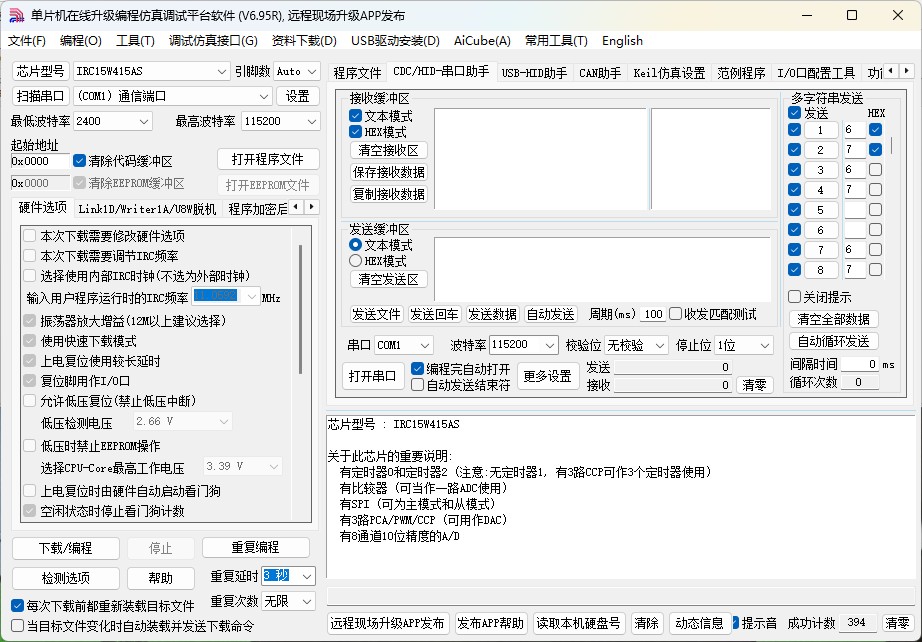Expand the 芯片型号 chip model dropdown
Image resolution: width=922 pixels, height=642 pixels.
tap(222, 71)
